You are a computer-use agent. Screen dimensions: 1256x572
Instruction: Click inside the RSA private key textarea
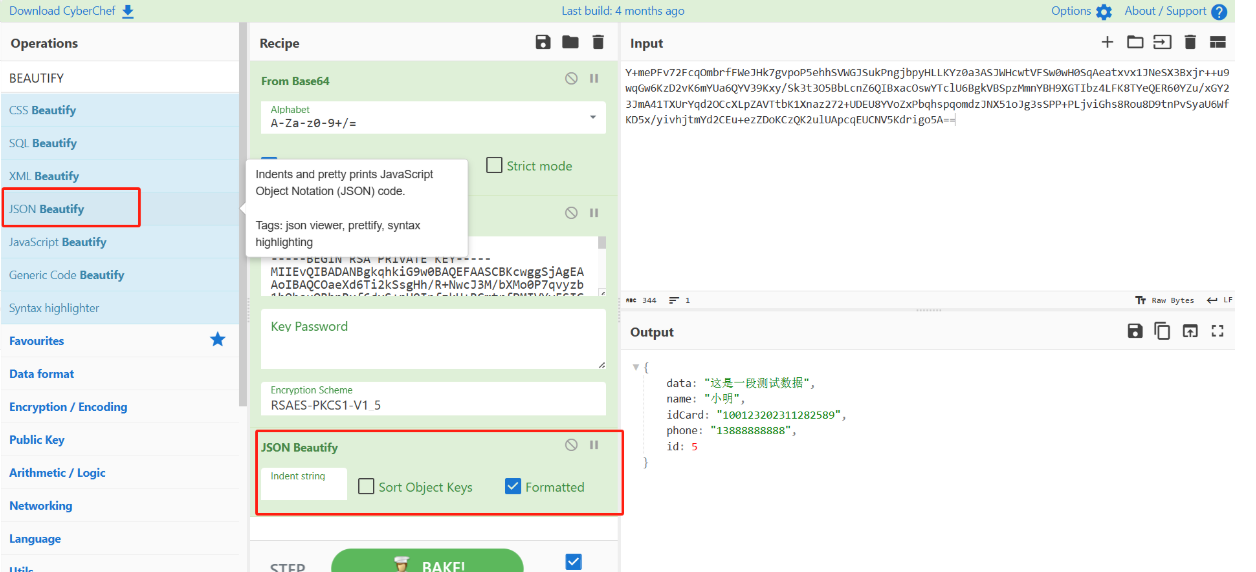[428, 266]
